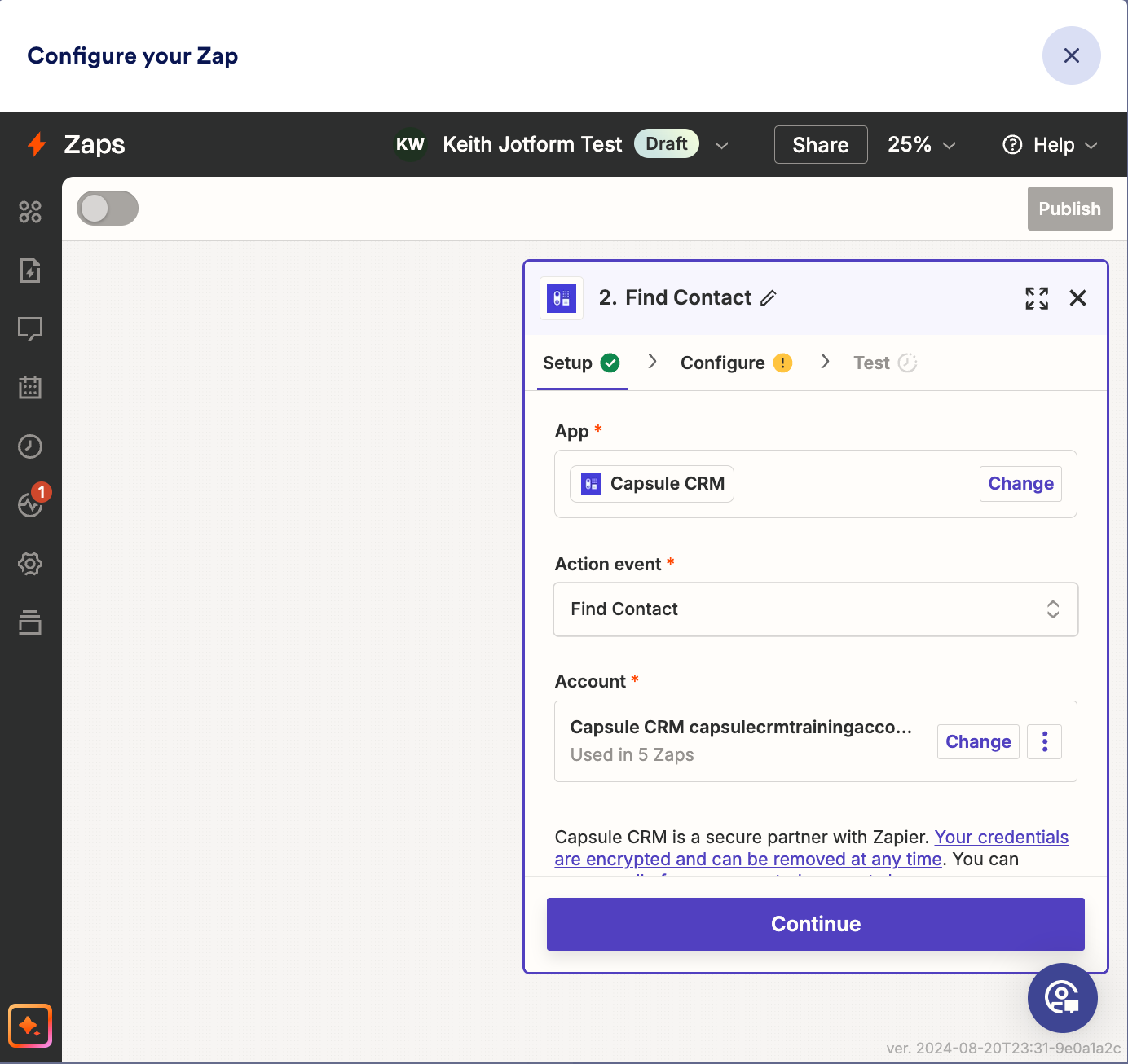Switch to the Setup tab
The image size is (1128, 1064).
[581, 363]
